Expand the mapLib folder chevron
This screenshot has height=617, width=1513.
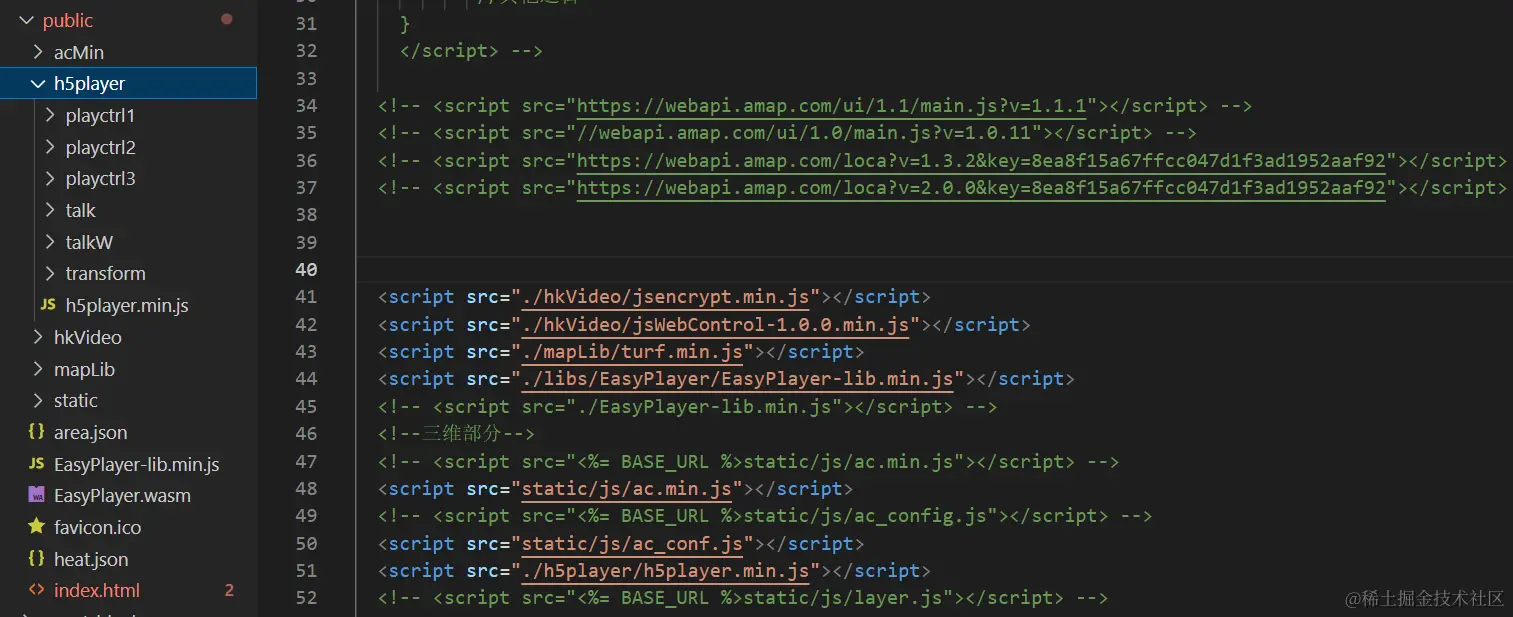pyautogui.click(x=38, y=369)
